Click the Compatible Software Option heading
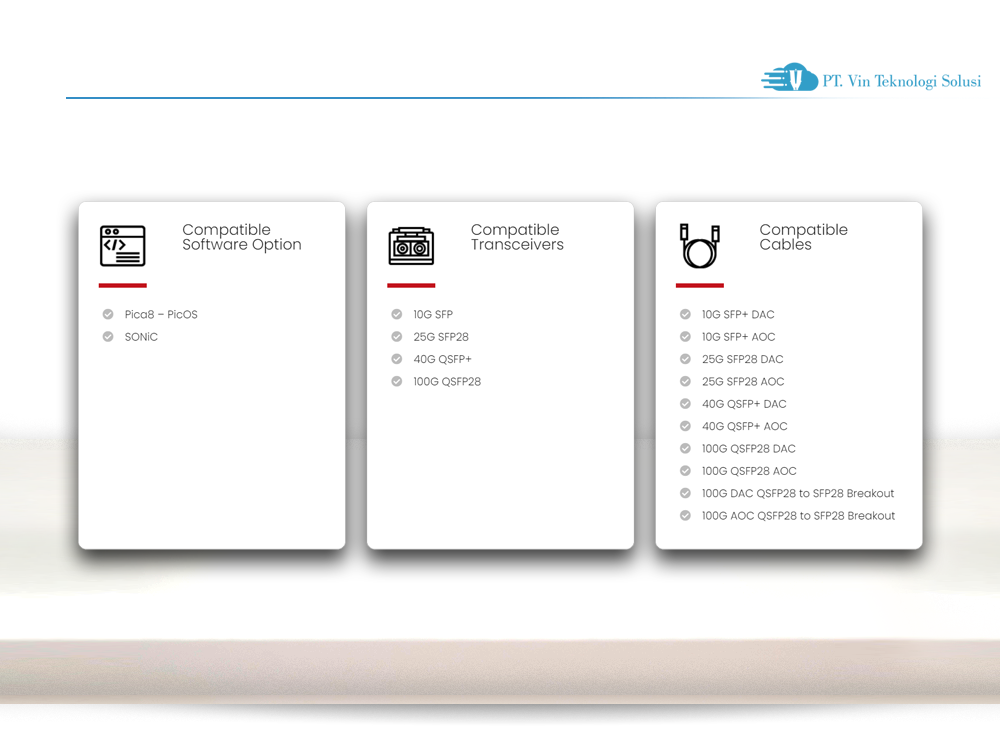 [242, 237]
